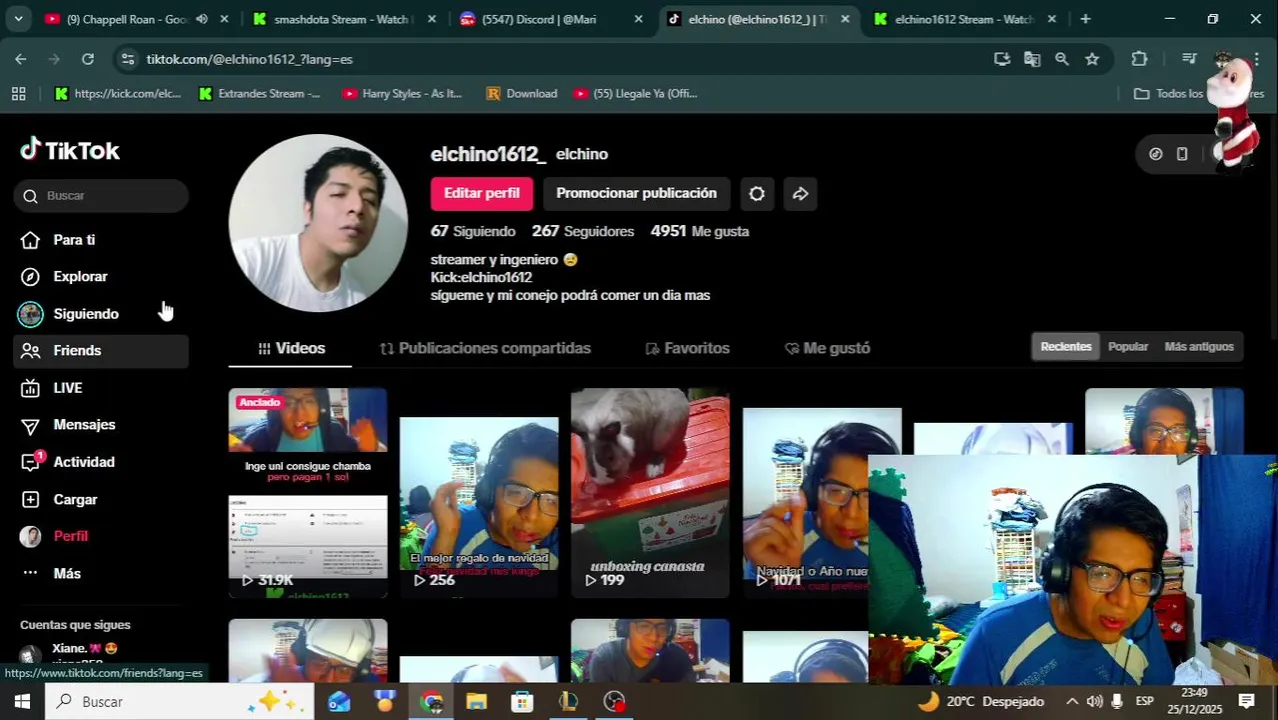Click the zoom magnifier icon in address bar

point(1062,59)
